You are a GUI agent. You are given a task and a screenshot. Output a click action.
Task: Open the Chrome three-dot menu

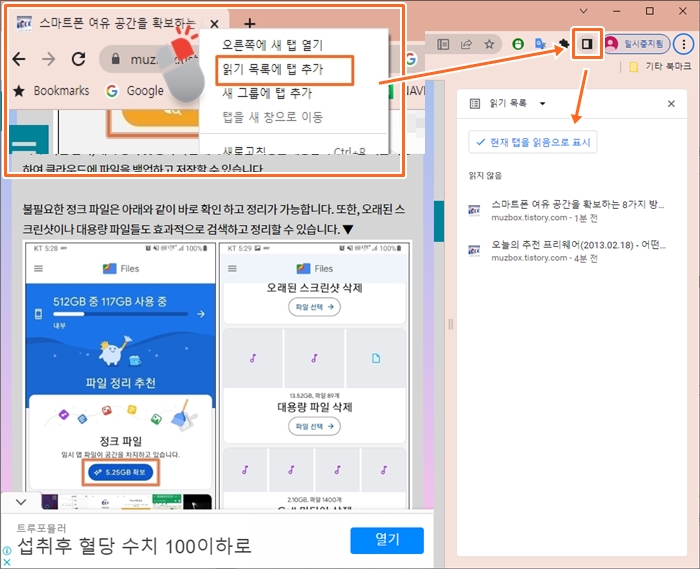pos(683,44)
